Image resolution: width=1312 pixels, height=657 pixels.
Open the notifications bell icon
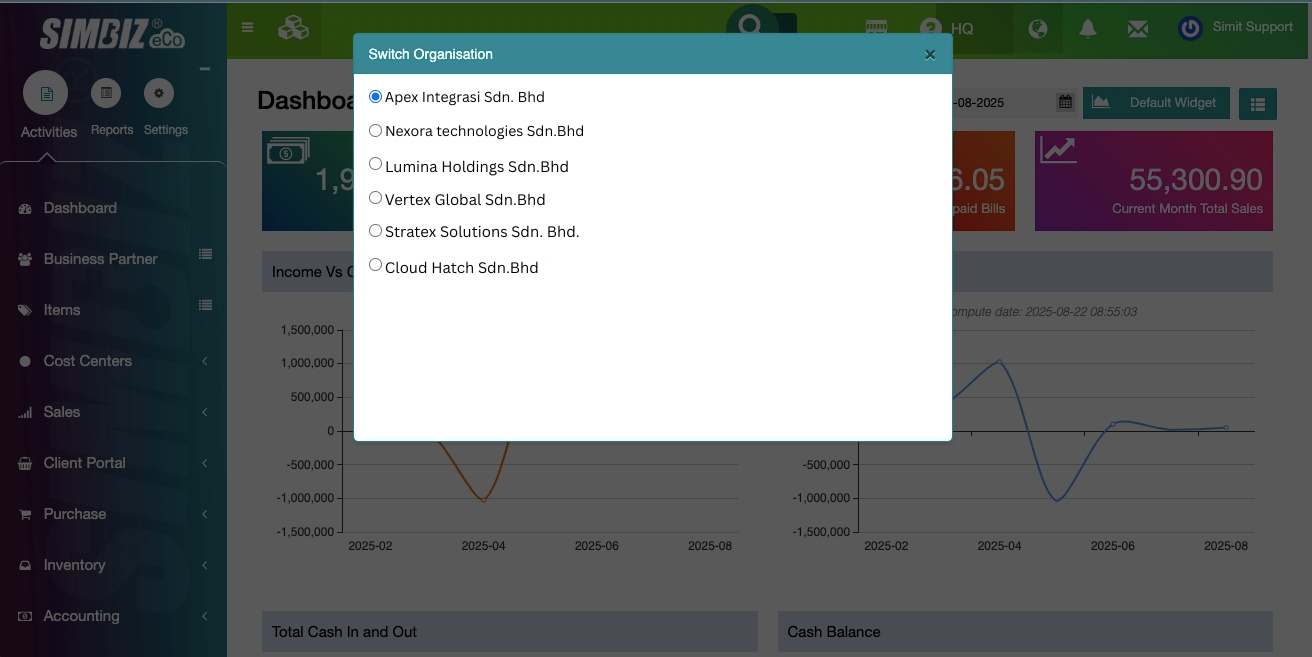click(x=1088, y=29)
